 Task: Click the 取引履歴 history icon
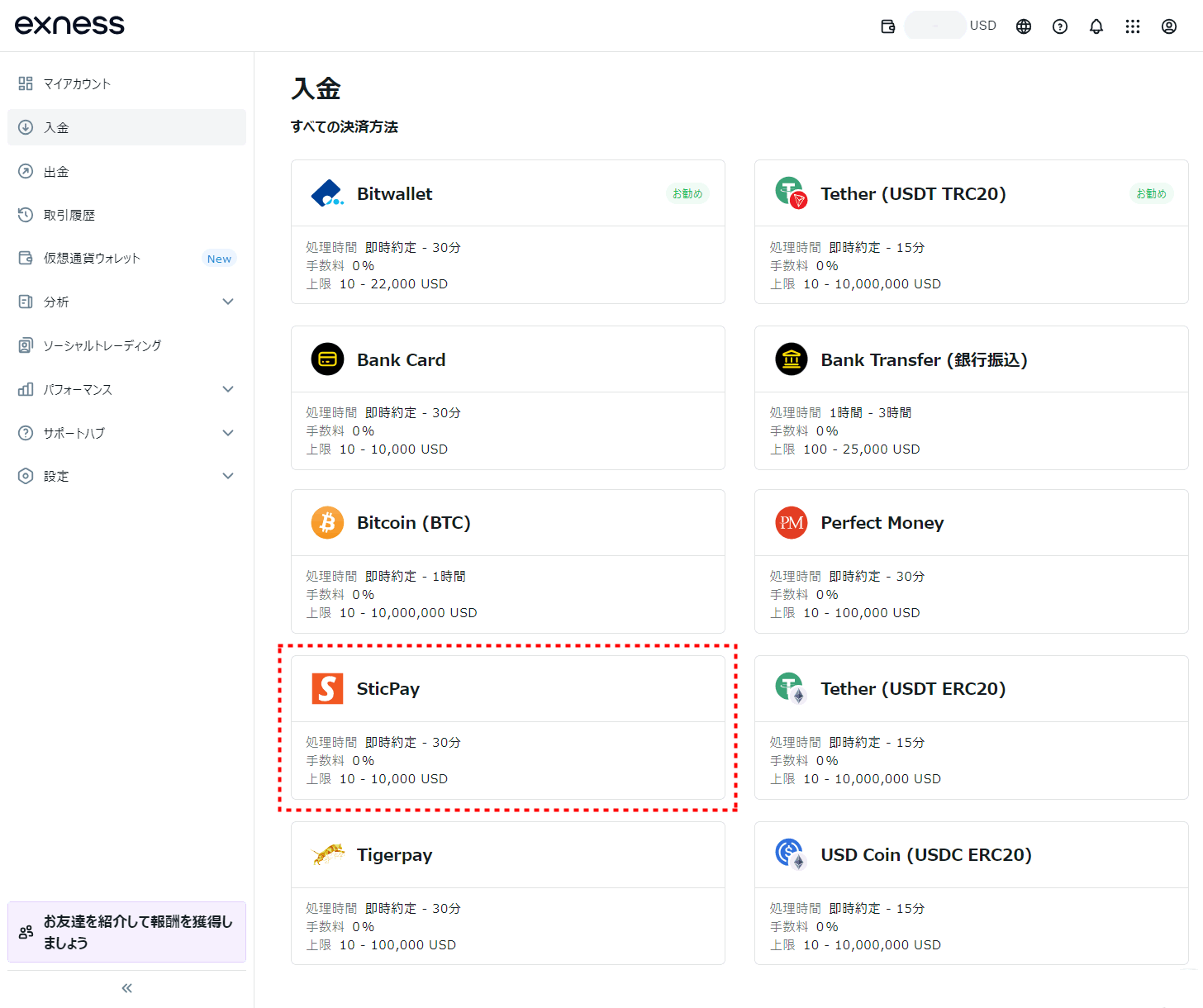[x=26, y=215]
